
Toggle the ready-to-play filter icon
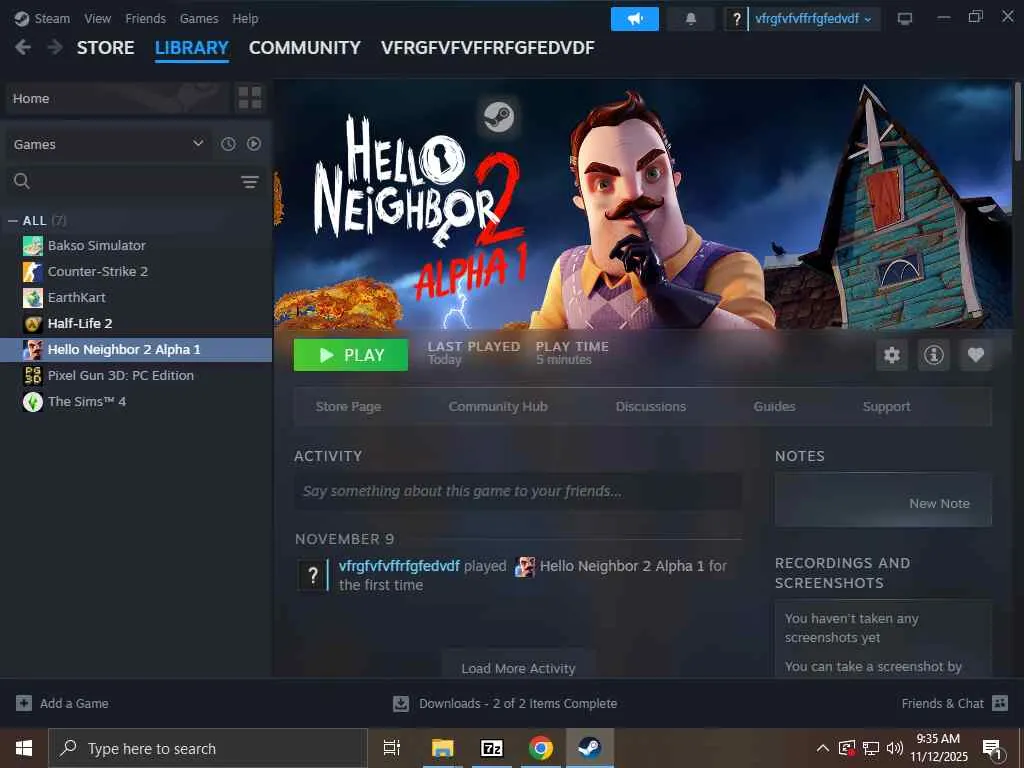[x=254, y=144]
